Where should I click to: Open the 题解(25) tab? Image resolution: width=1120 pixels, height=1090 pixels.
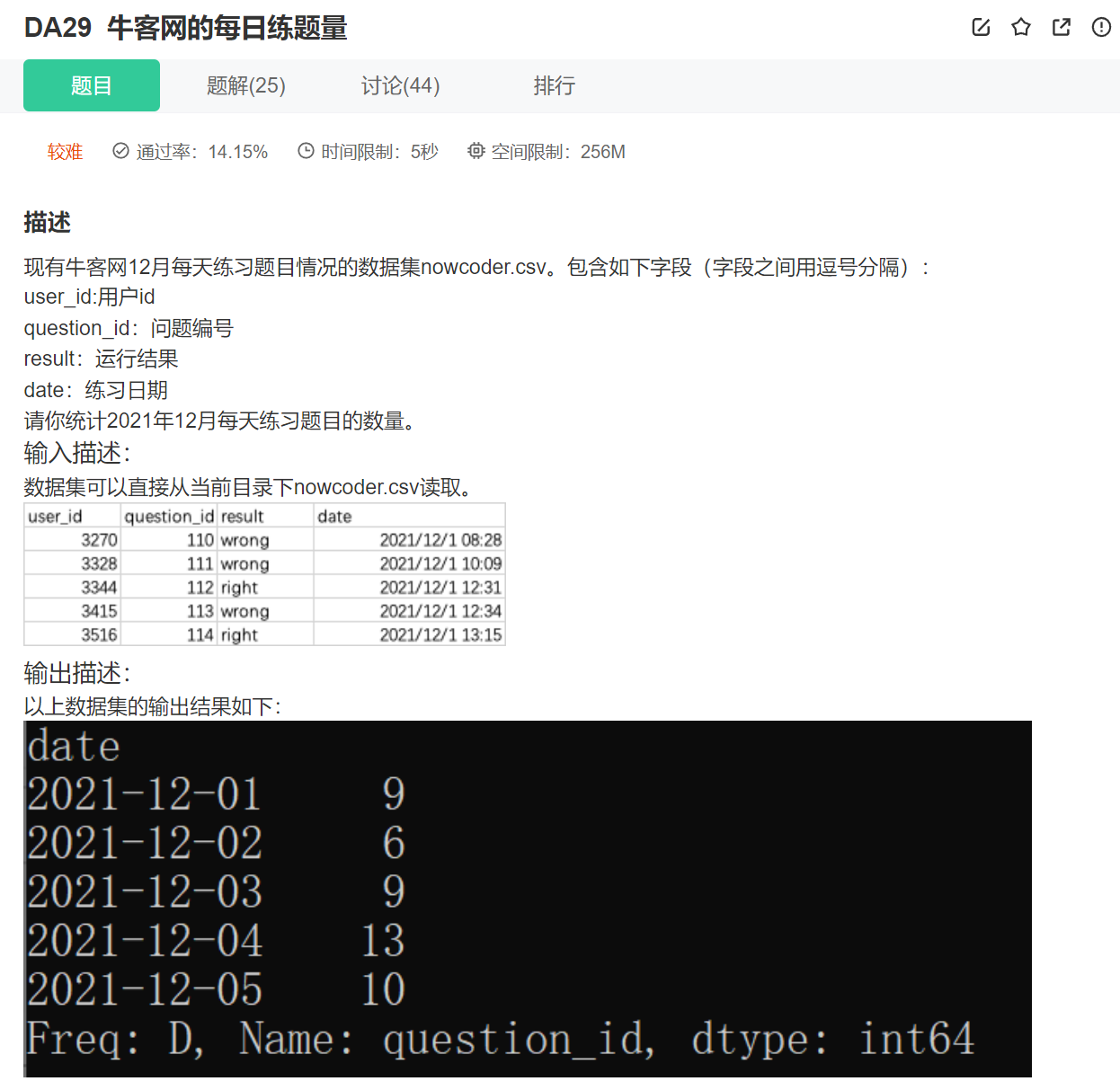[245, 85]
